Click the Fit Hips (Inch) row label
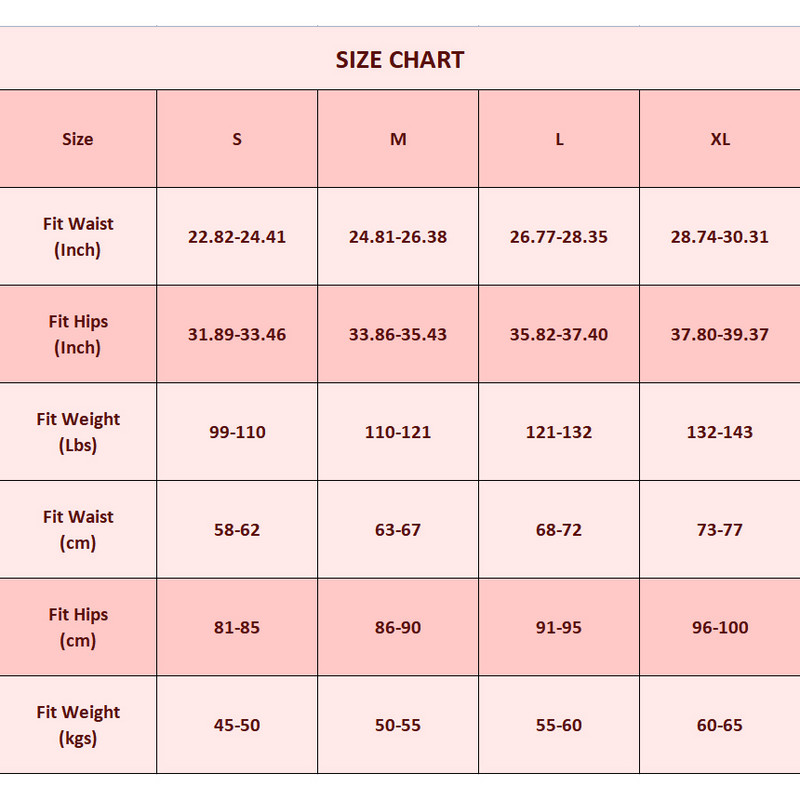Image resolution: width=800 pixels, height=800 pixels. [x=78, y=334]
